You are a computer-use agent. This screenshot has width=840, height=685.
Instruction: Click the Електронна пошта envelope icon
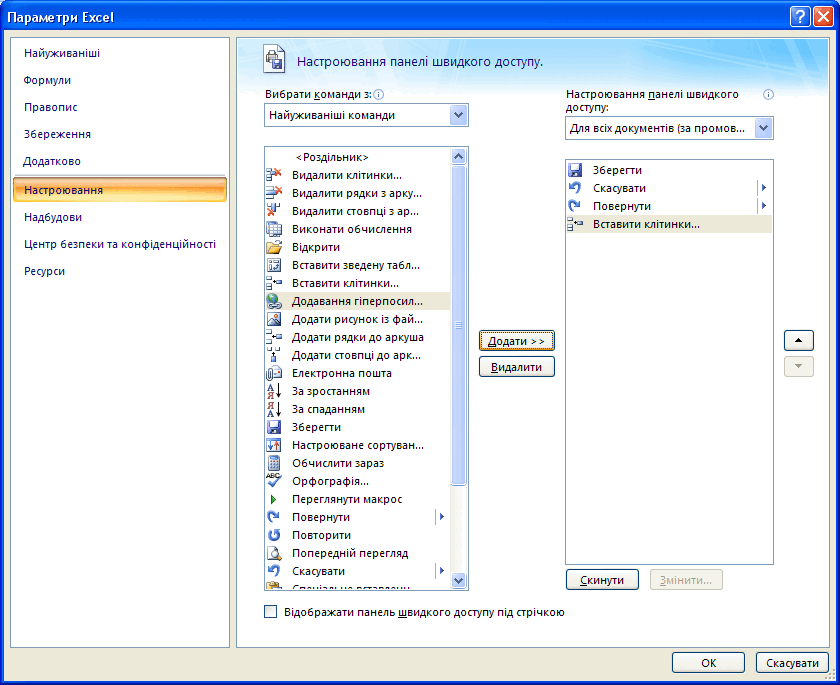(274, 373)
